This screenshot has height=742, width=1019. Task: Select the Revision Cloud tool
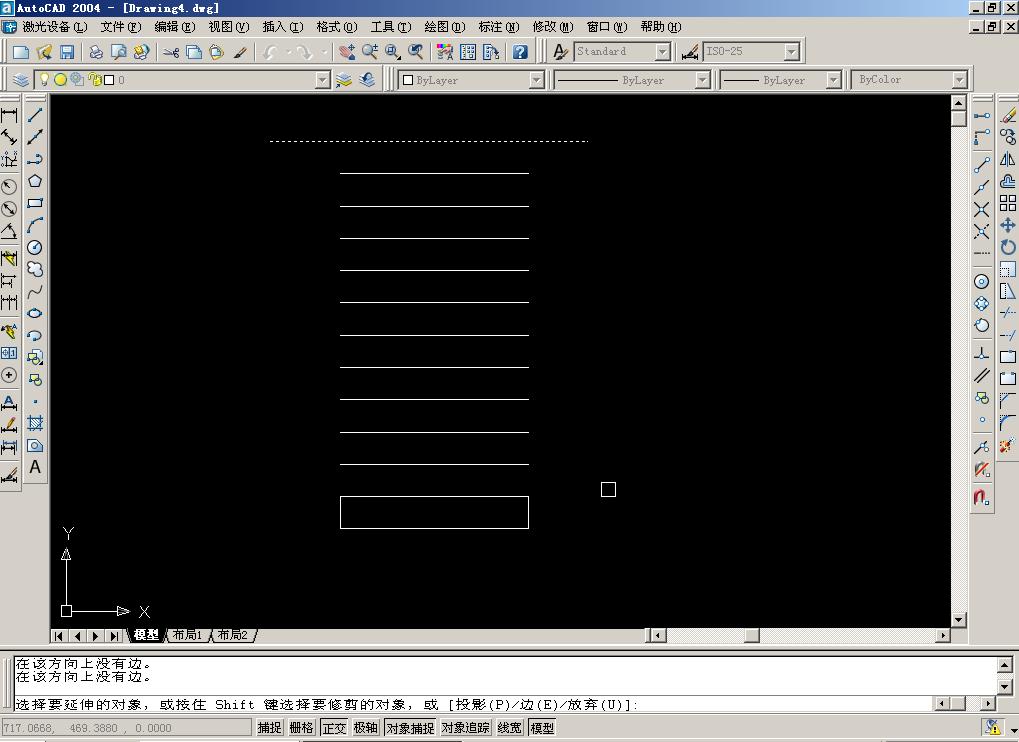[x=35, y=269]
